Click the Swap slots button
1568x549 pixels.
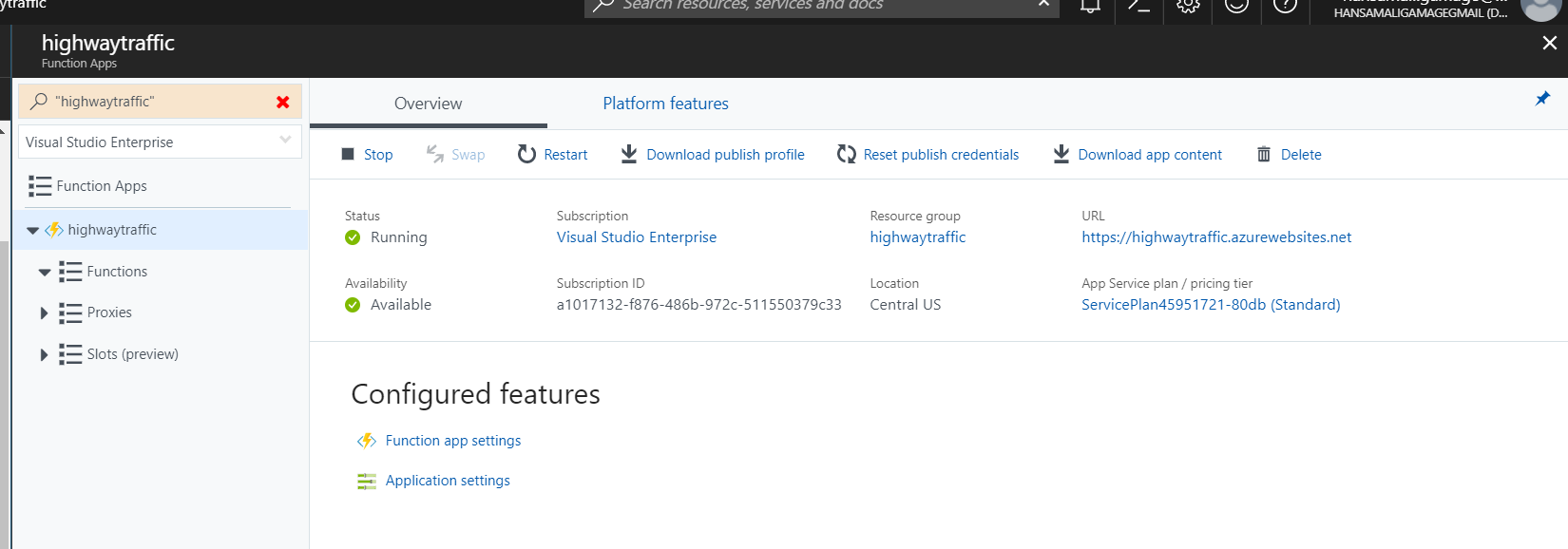point(456,154)
